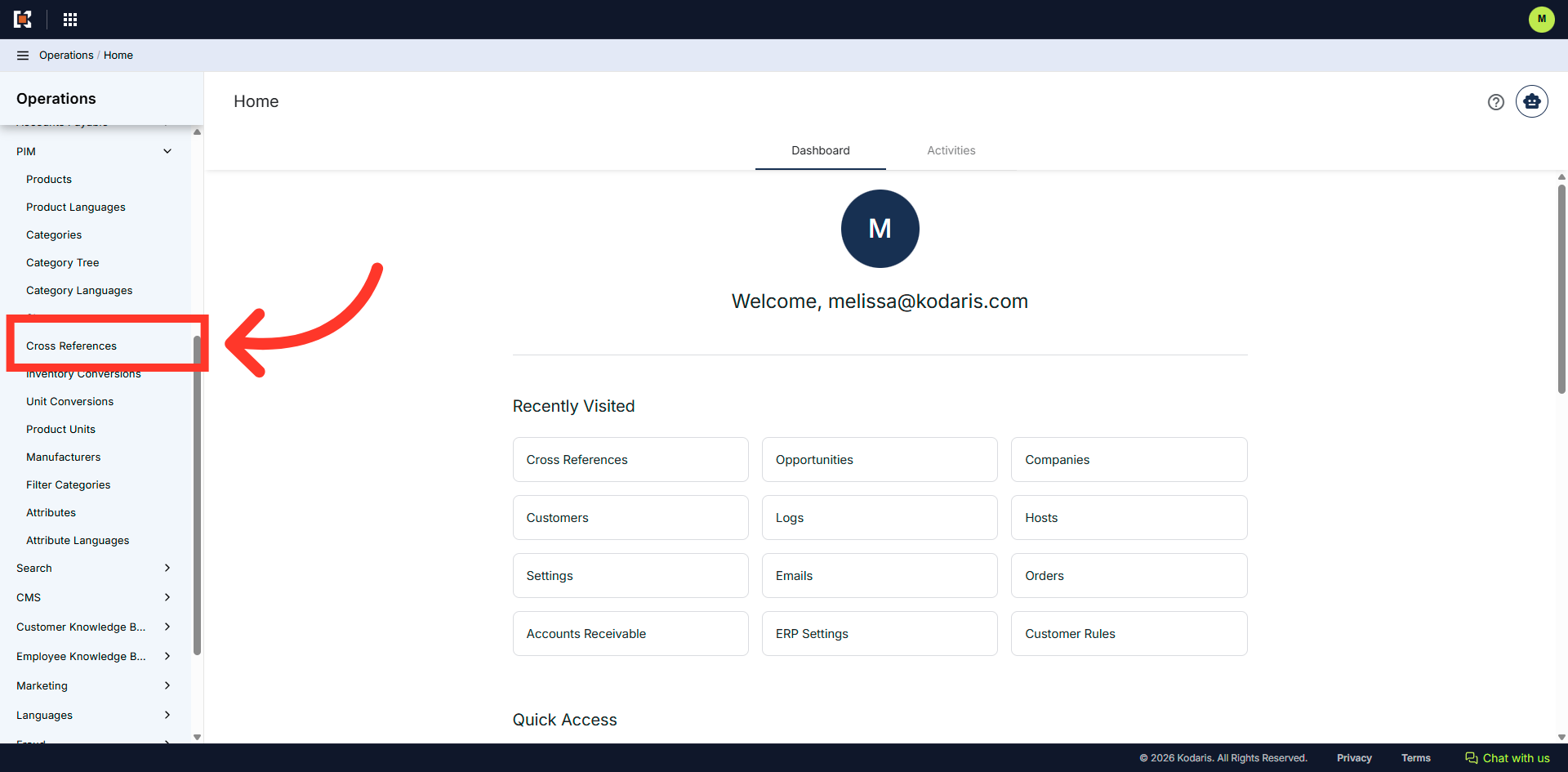Click the main page scrollbar thumb

pyautogui.click(x=1561, y=288)
